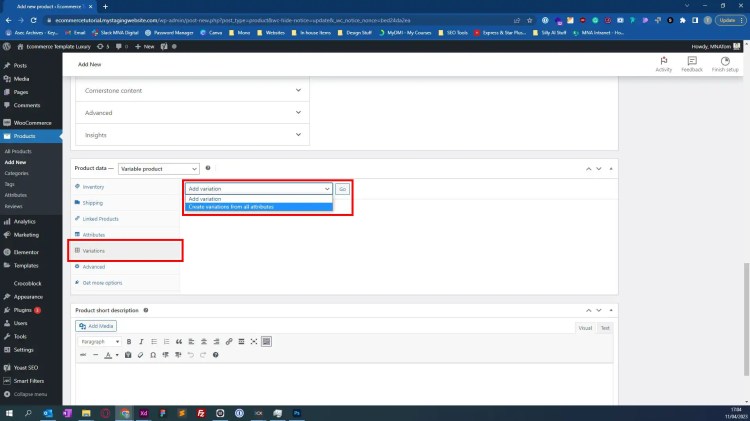Image resolution: width=750 pixels, height=421 pixels.
Task: Click paste as text icon
Action: (128, 355)
